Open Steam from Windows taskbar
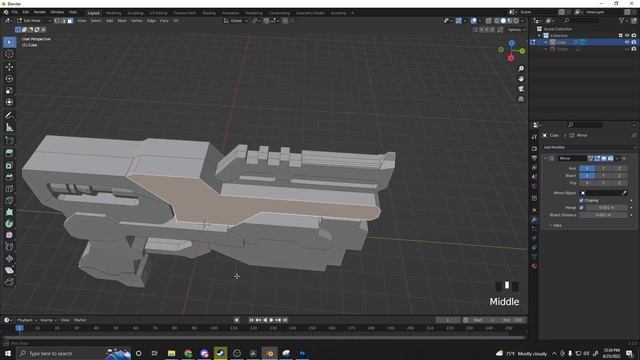Screen dimensions: 640x360 tap(220, 353)
